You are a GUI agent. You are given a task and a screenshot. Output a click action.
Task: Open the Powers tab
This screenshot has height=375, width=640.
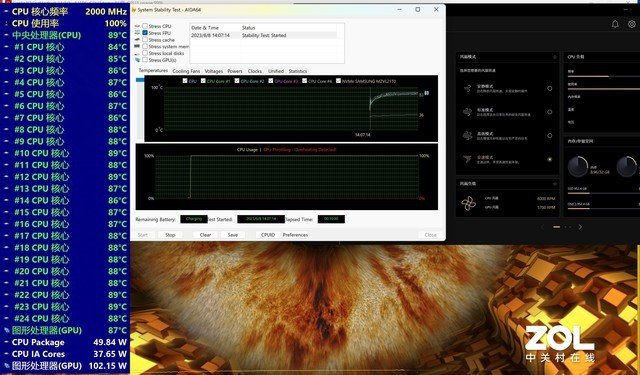coord(235,71)
